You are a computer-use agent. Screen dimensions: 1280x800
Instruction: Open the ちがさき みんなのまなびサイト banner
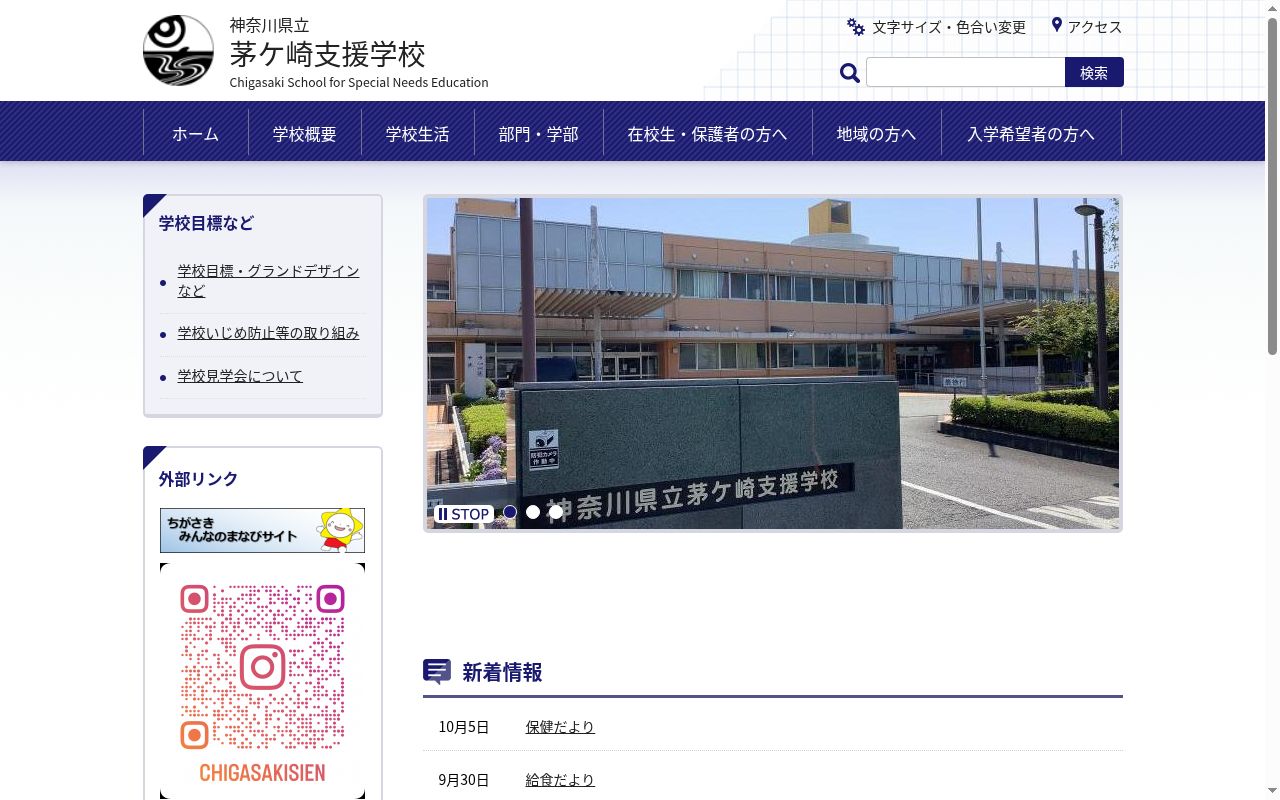[x=262, y=530]
